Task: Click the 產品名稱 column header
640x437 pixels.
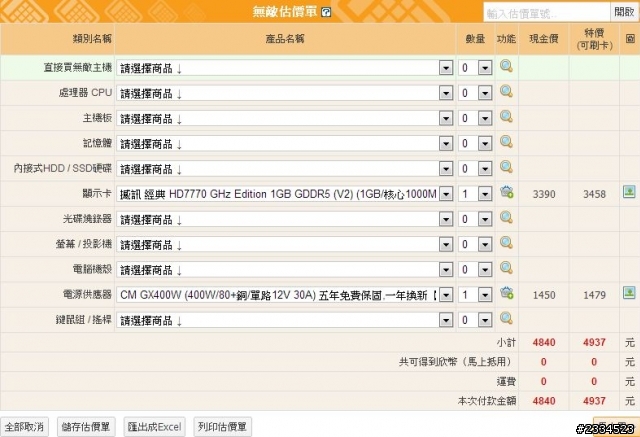Action: pos(285,39)
